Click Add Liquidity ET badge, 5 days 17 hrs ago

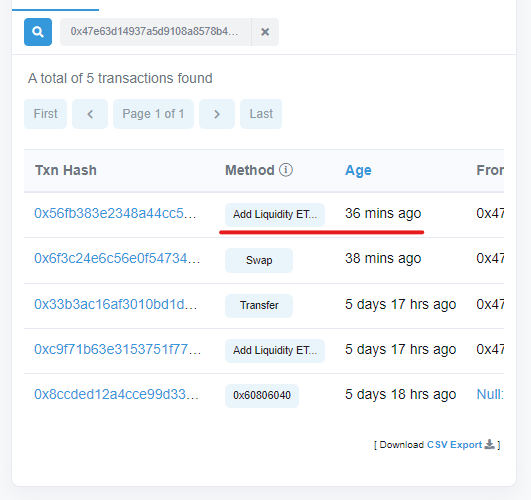pyautogui.click(x=275, y=351)
